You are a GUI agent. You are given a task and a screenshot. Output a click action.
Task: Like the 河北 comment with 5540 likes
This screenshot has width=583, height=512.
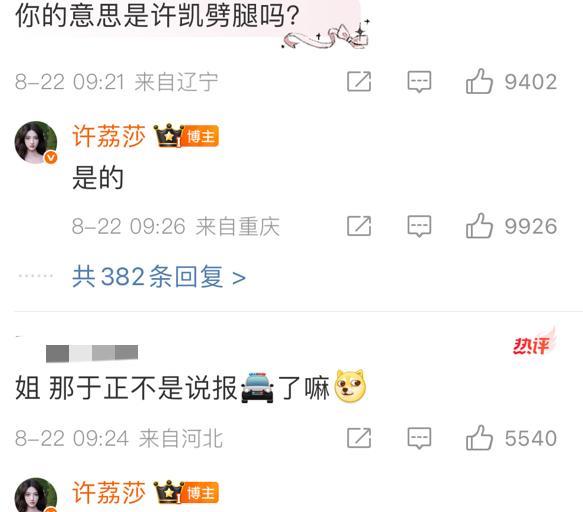[x=479, y=438]
